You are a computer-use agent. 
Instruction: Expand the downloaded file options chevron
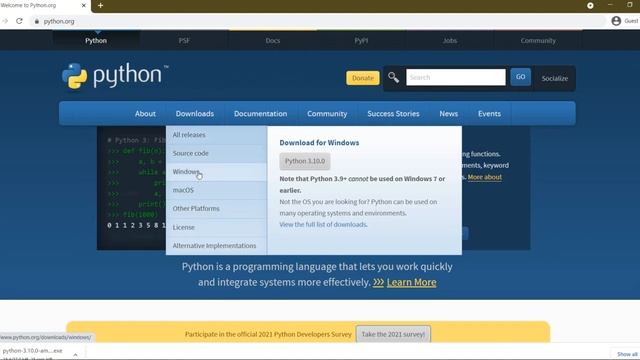pyautogui.click(x=75, y=354)
